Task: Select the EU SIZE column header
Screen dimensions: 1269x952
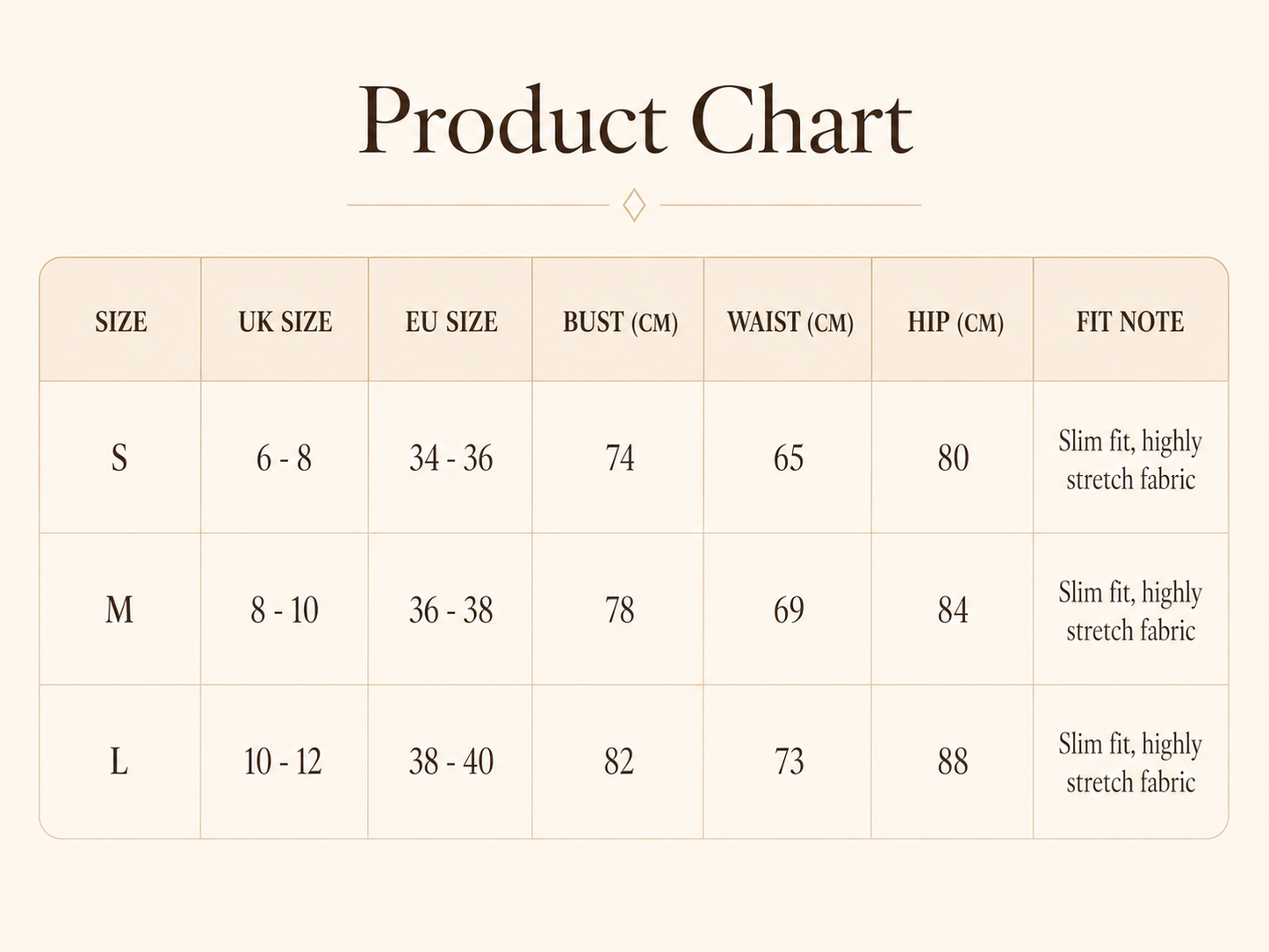Action: 451,321
